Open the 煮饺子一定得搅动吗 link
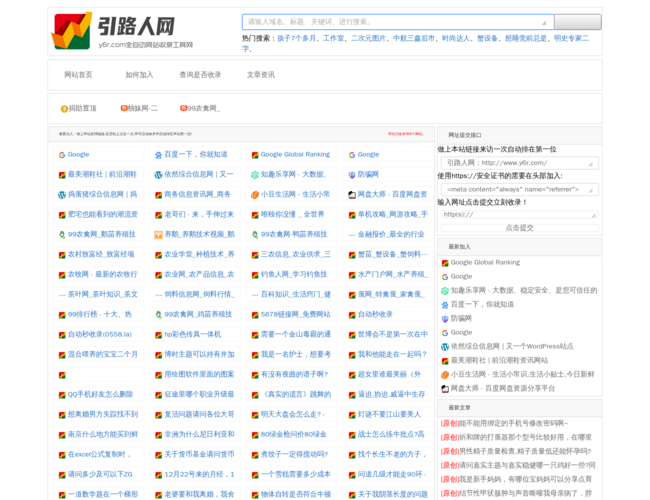Screen dimensions: 650x500 294,454
